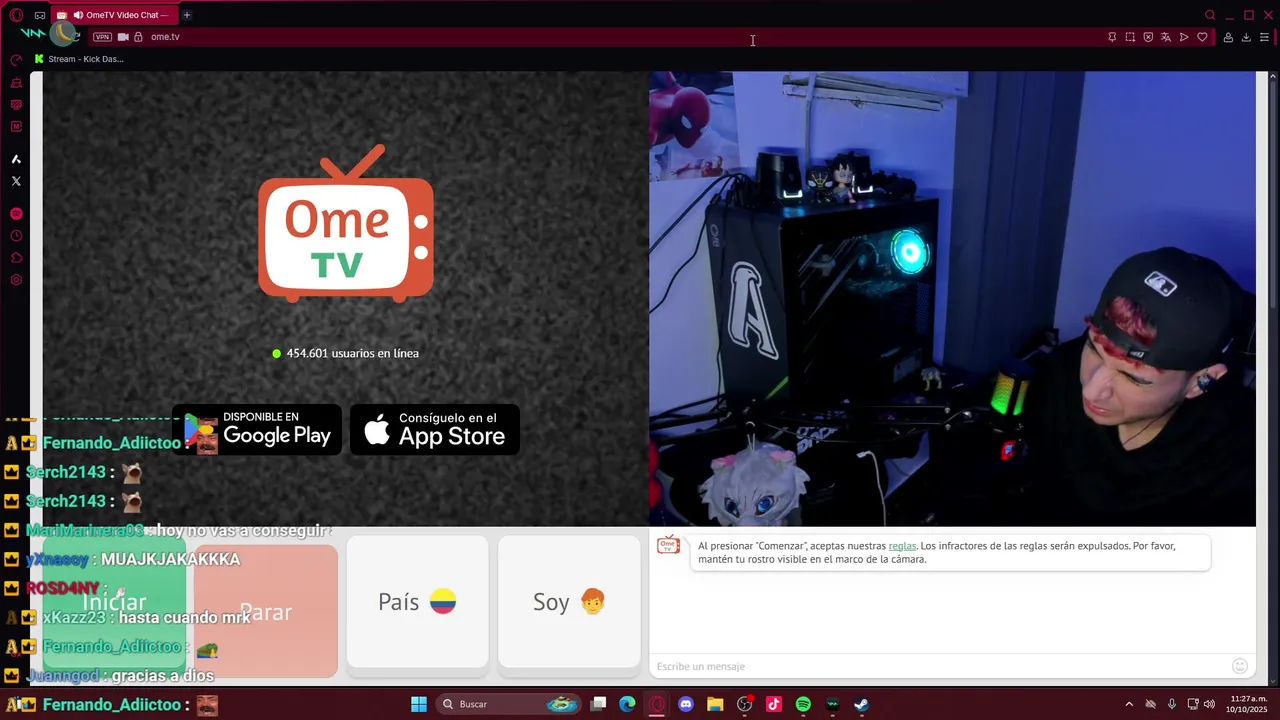Launch Microsoft Edge from the taskbar
Image resolution: width=1280 pixels, height=720 pixels.
(627, 704)
